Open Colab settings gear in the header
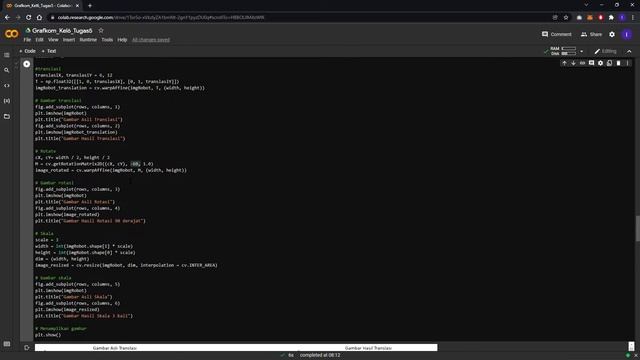 (612, 35)
